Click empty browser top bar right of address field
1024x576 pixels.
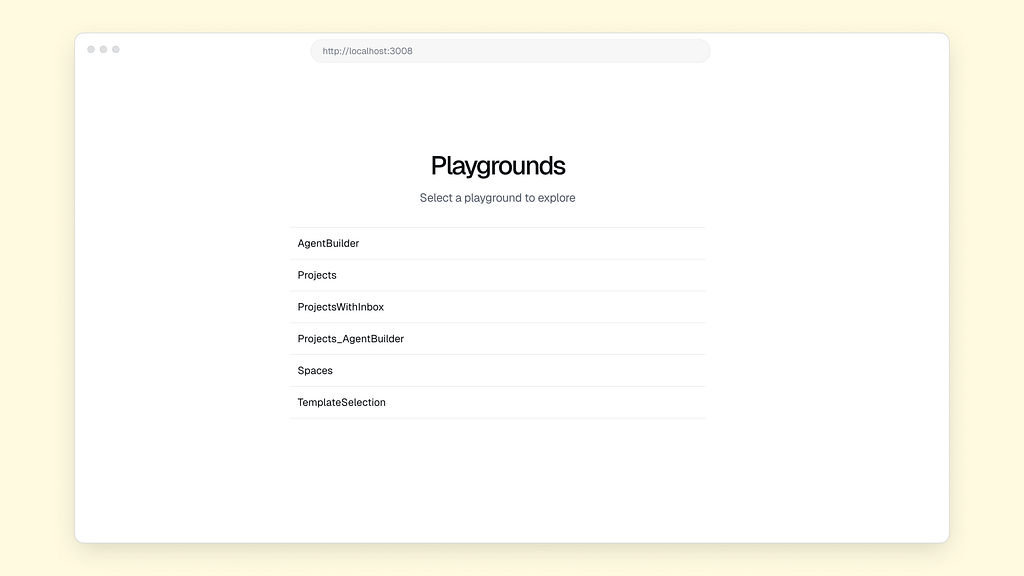[x=830, y=51]
